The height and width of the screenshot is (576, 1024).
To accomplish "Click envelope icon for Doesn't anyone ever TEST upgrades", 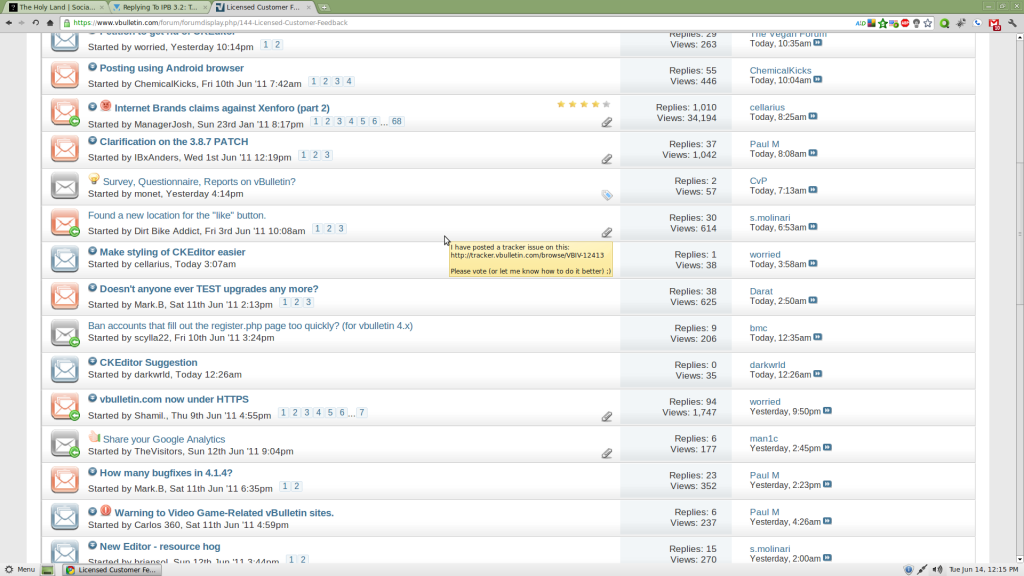I will click(65, 296).
